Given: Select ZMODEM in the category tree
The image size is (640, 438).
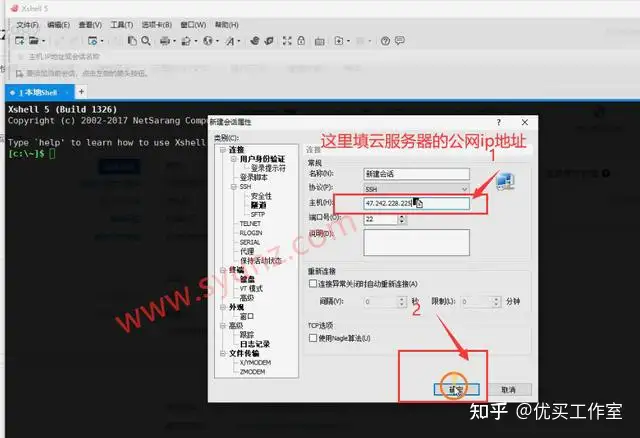Looking at the screenshot, I should (253, 372).
